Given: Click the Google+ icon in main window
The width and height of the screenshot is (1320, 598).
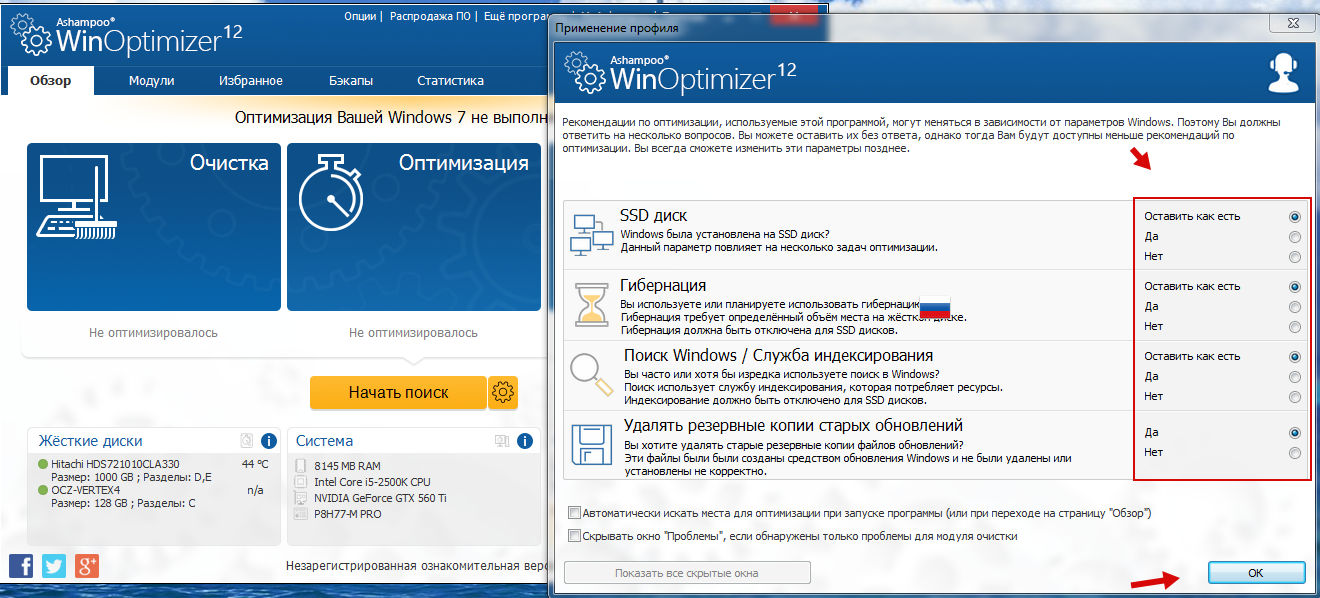Looking at the screenshot, I should [x=87, y=565].
